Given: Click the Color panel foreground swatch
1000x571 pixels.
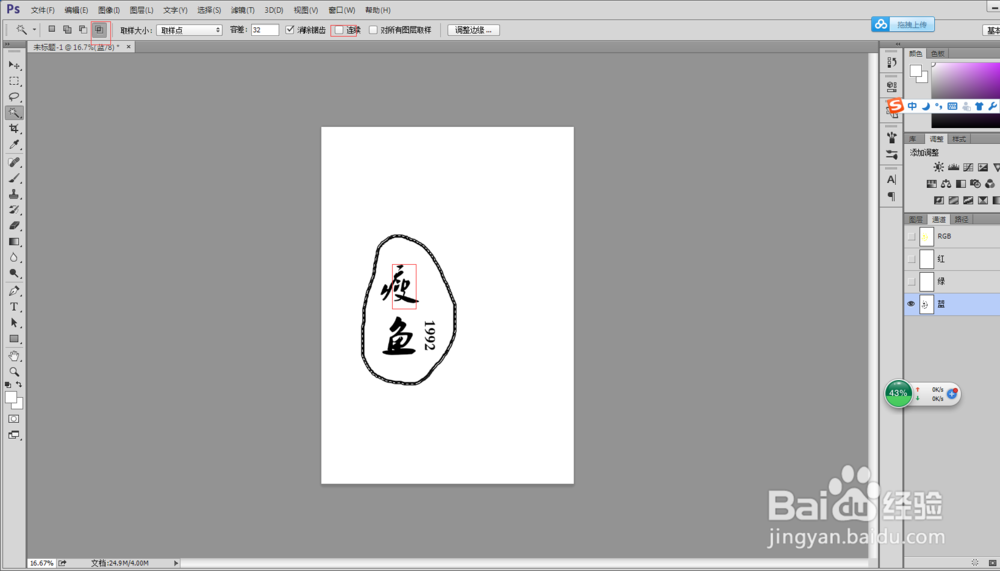Looking at the screenshot, I should pyautogui.click(x=916, y=71).
